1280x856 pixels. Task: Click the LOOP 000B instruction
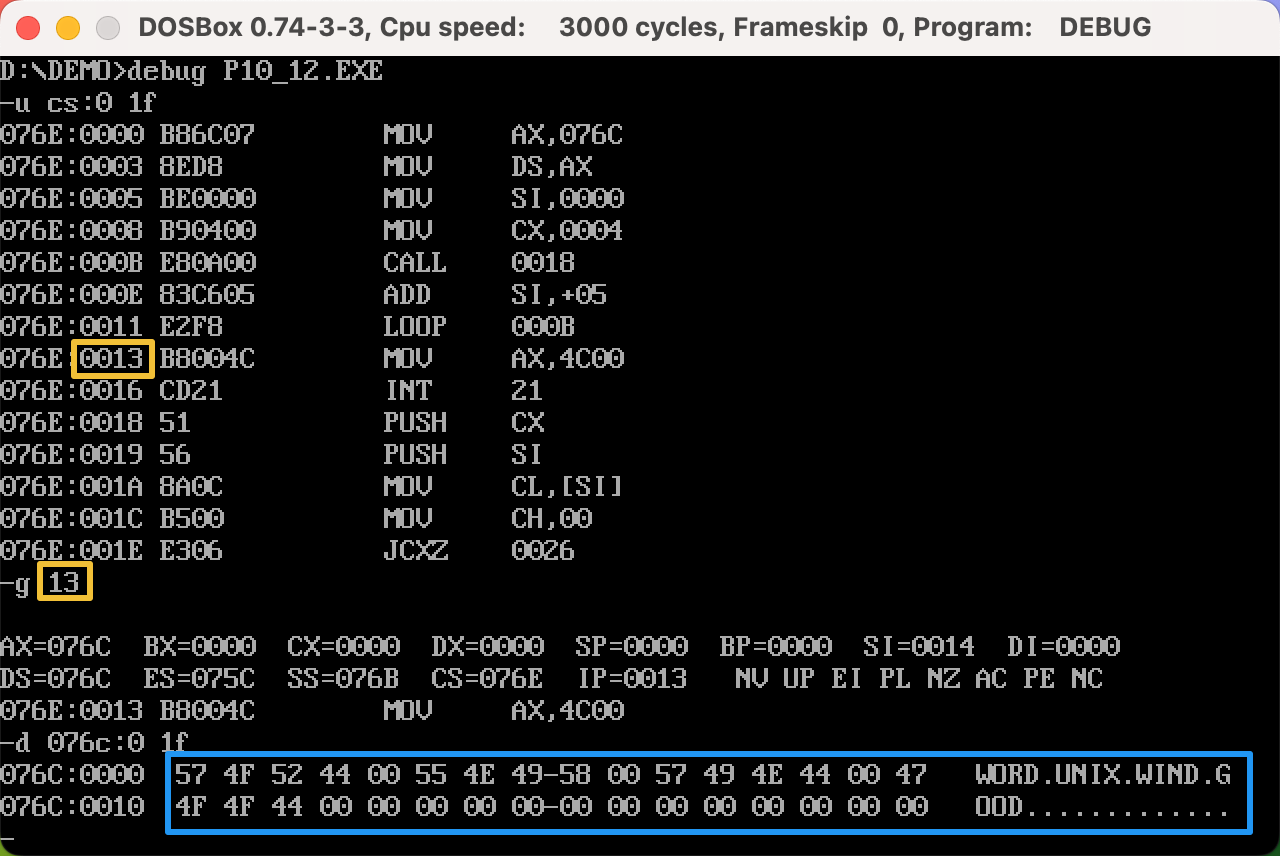click(478, 326)
